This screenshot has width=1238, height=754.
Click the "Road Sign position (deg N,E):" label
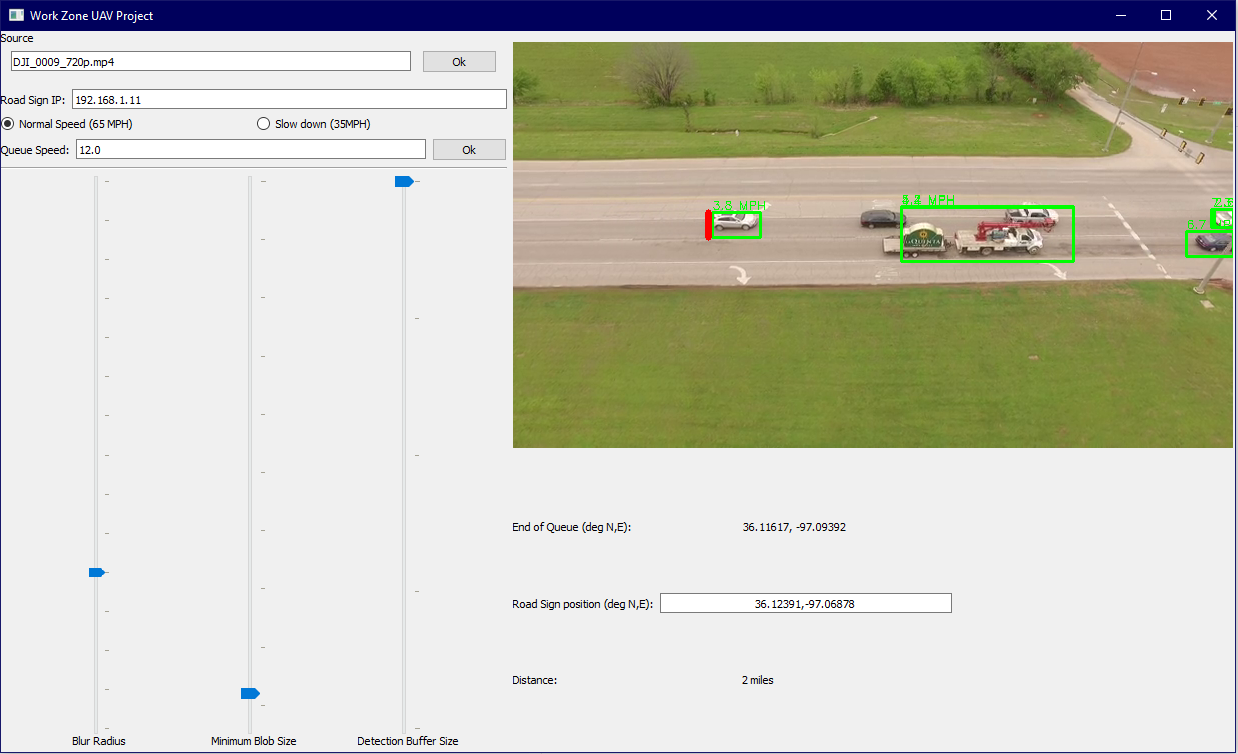582,604
